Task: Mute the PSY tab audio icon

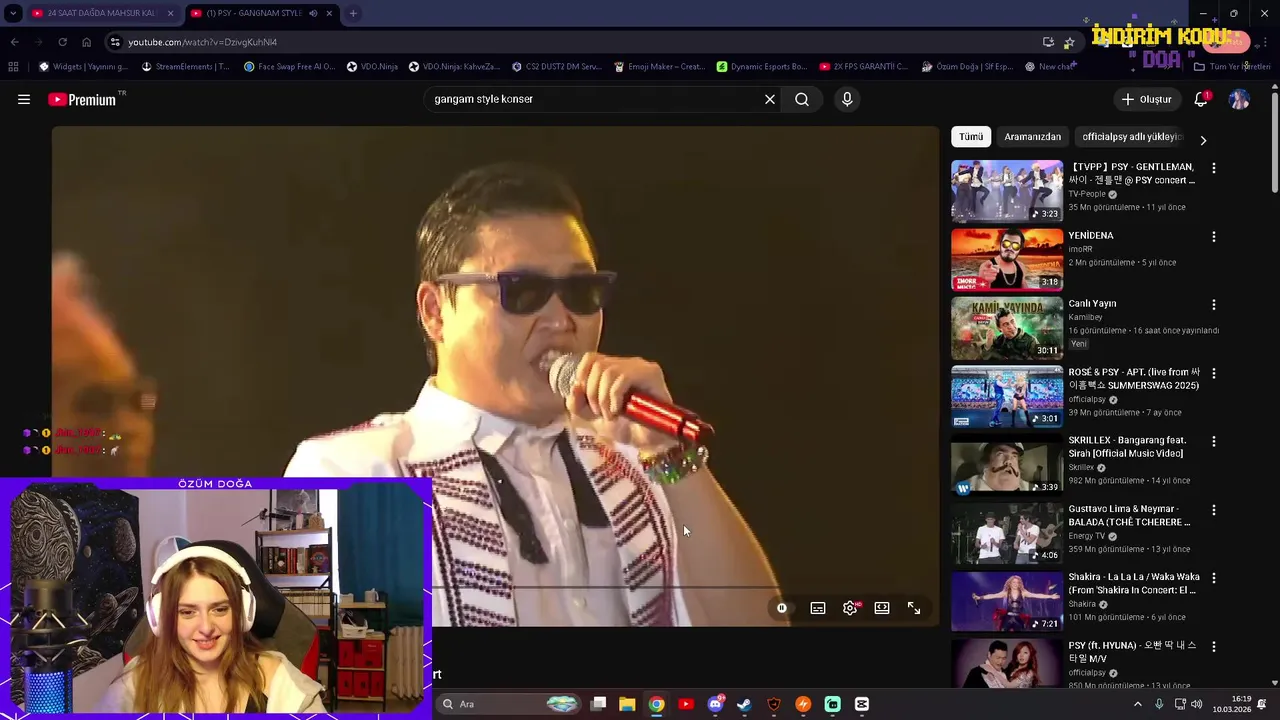Action: tap(313, 13)
